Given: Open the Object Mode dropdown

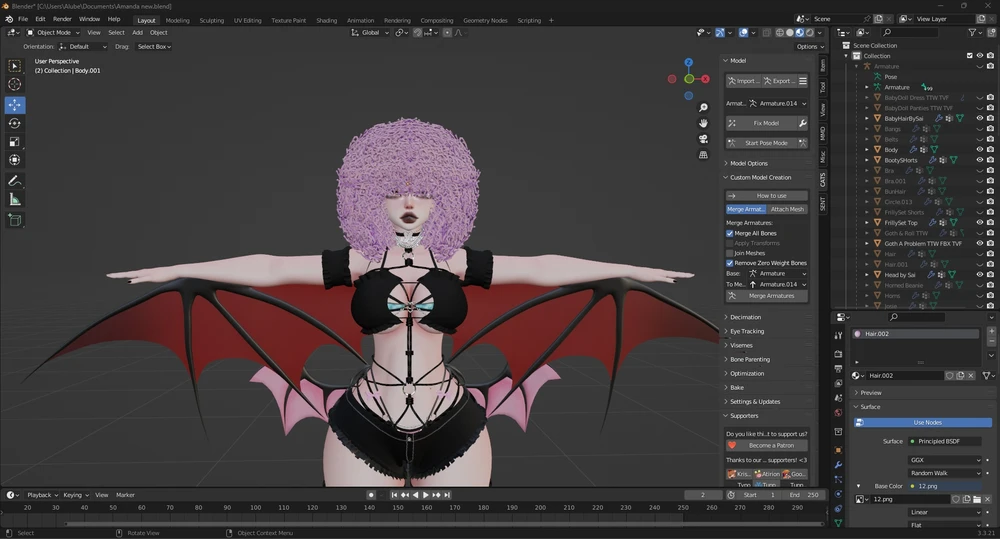Looking at the screenshot, I should [53, 33].
